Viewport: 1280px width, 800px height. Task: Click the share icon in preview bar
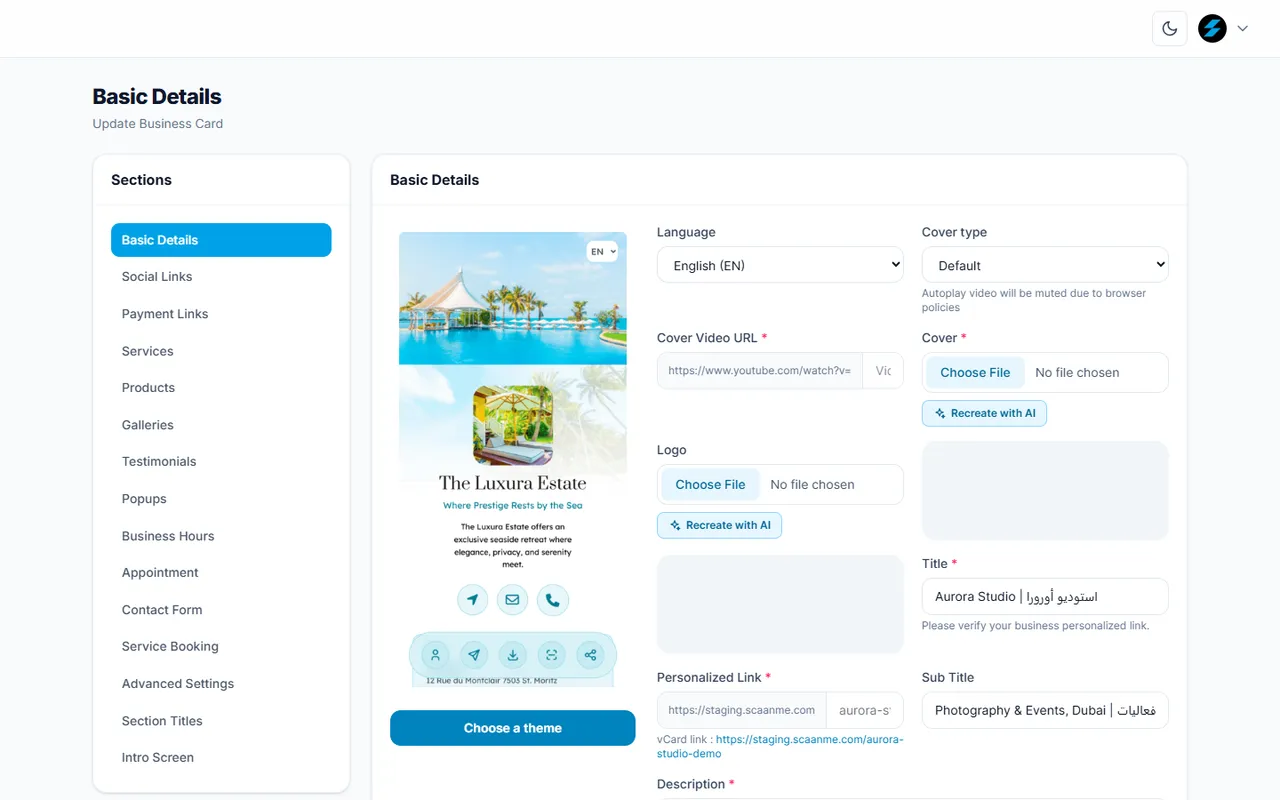591,655
